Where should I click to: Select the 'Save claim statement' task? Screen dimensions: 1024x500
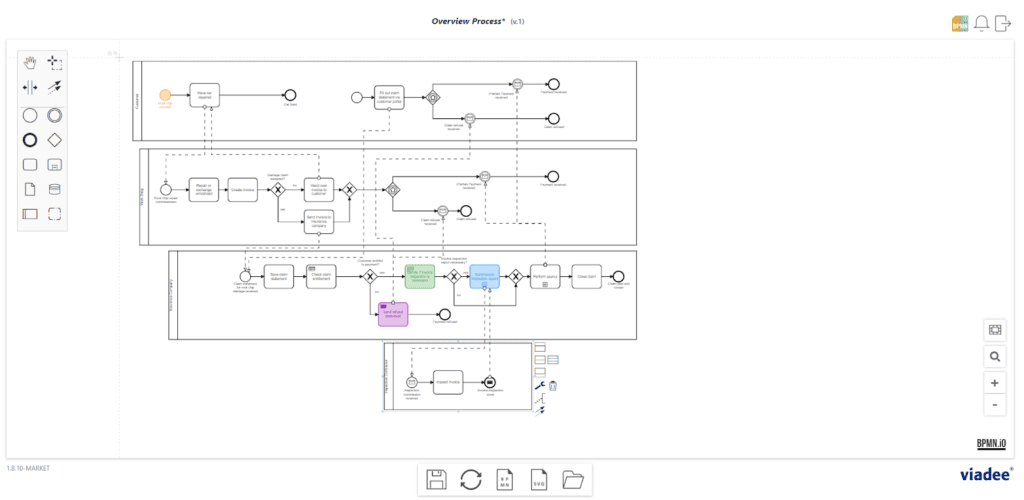(x=280, y=277)
